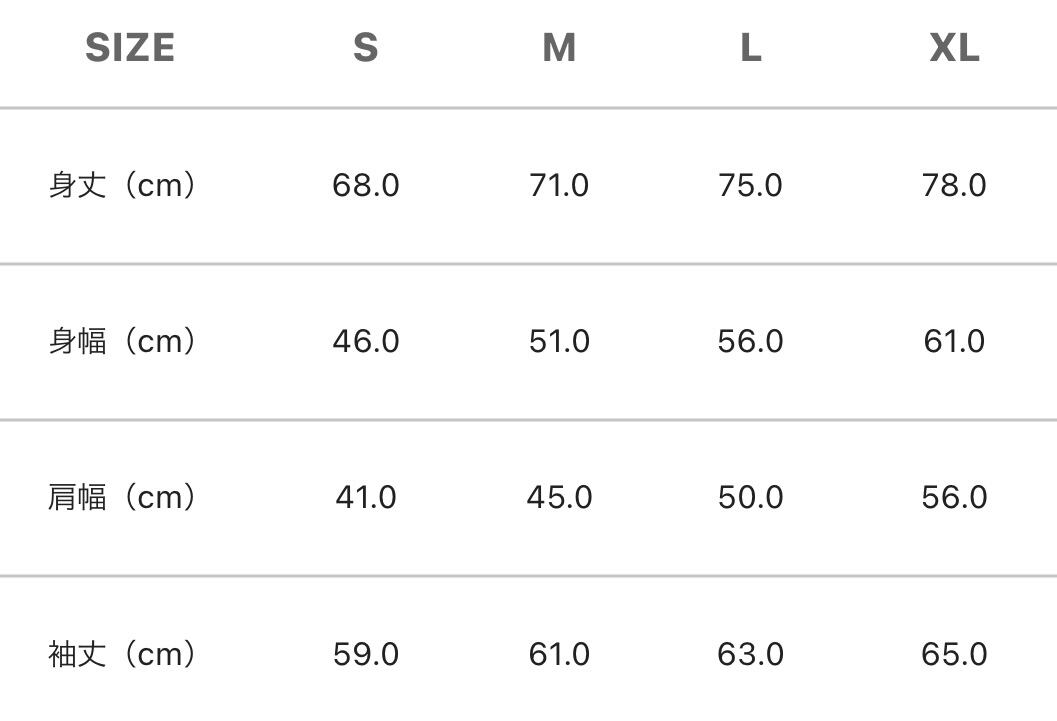Screen dimensions: 1057x721
Task: Click the 75.0 value under L
Action: pos(750,185)
